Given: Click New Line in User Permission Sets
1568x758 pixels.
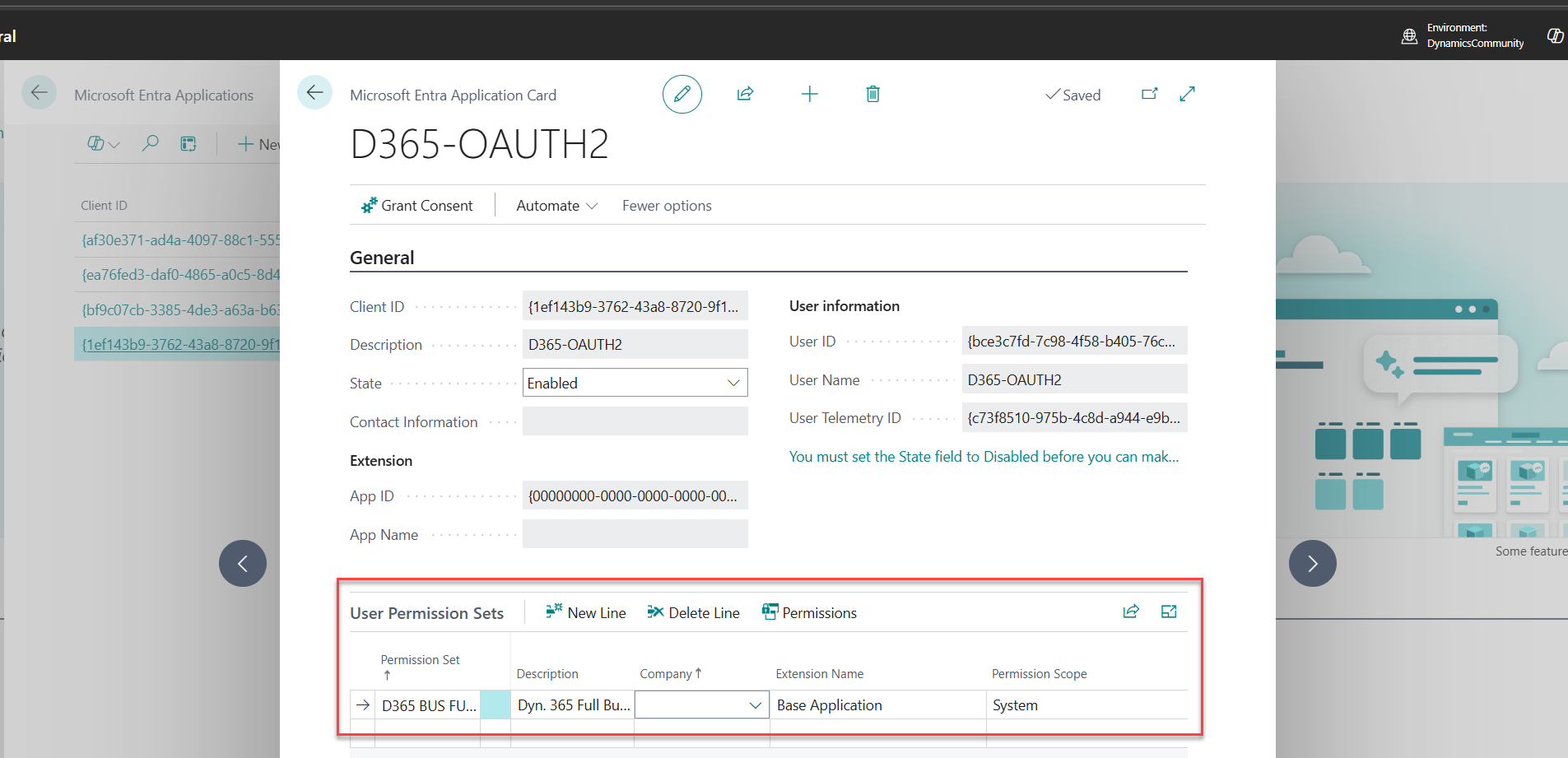Looking at the screenshot, I should point(585,612).
